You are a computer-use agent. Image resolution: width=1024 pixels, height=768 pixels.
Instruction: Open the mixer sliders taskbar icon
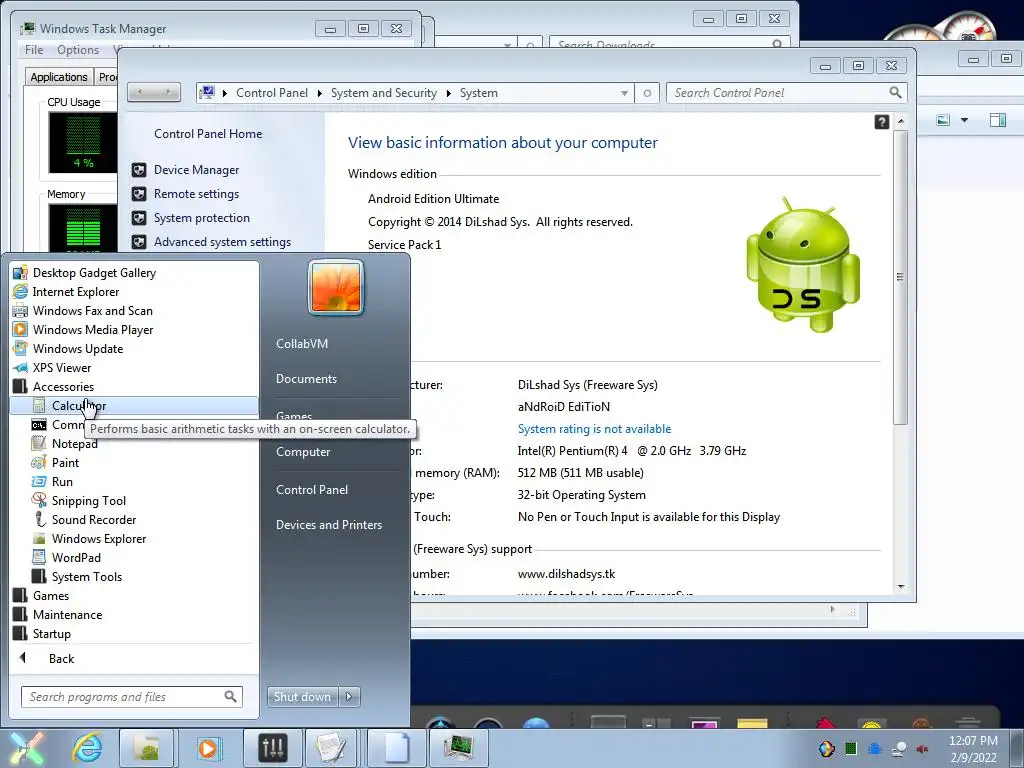coord(272,748)
